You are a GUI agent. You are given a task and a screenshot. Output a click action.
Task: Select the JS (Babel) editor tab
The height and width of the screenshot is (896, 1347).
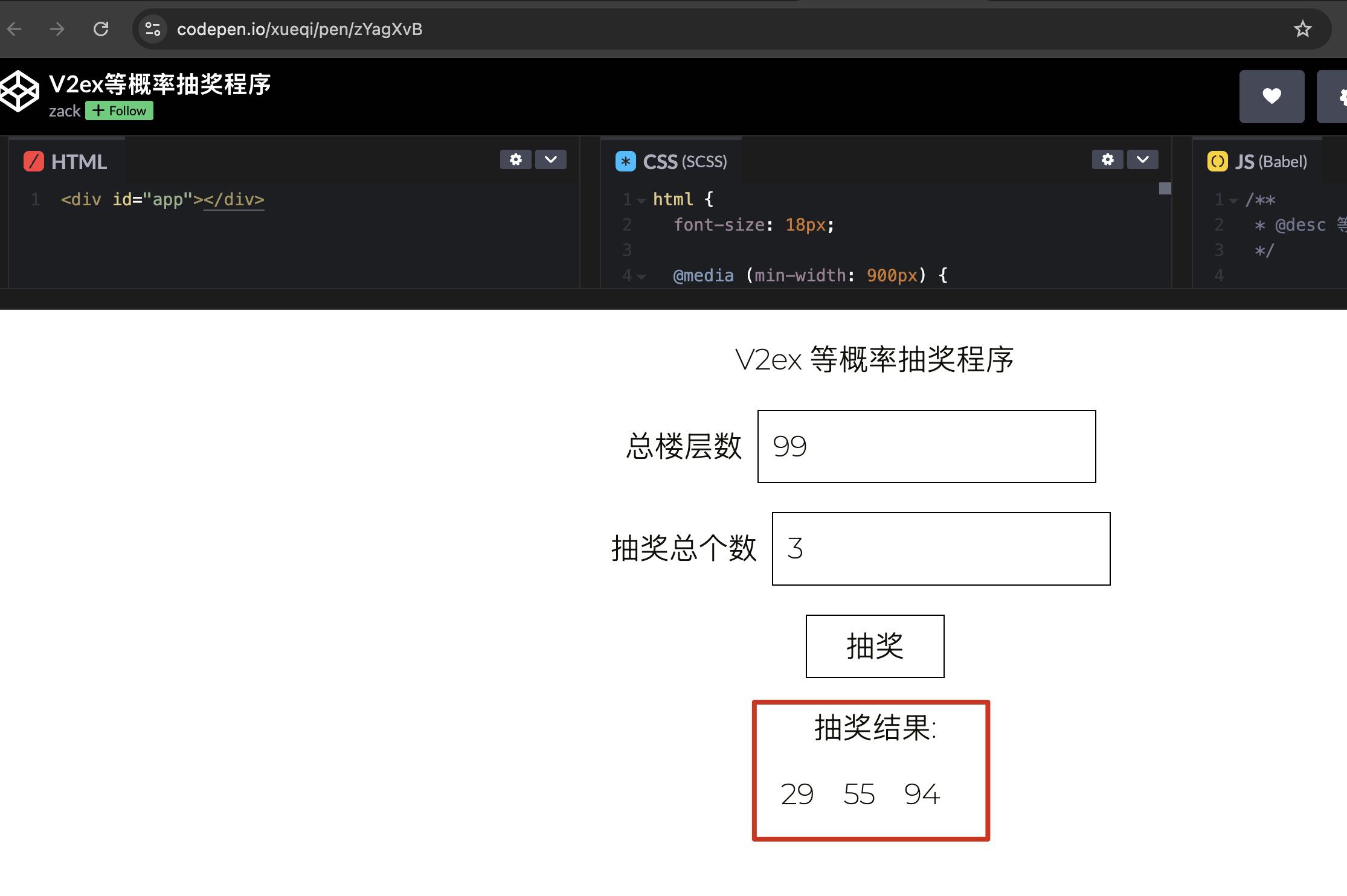[x=1258, y=161]
